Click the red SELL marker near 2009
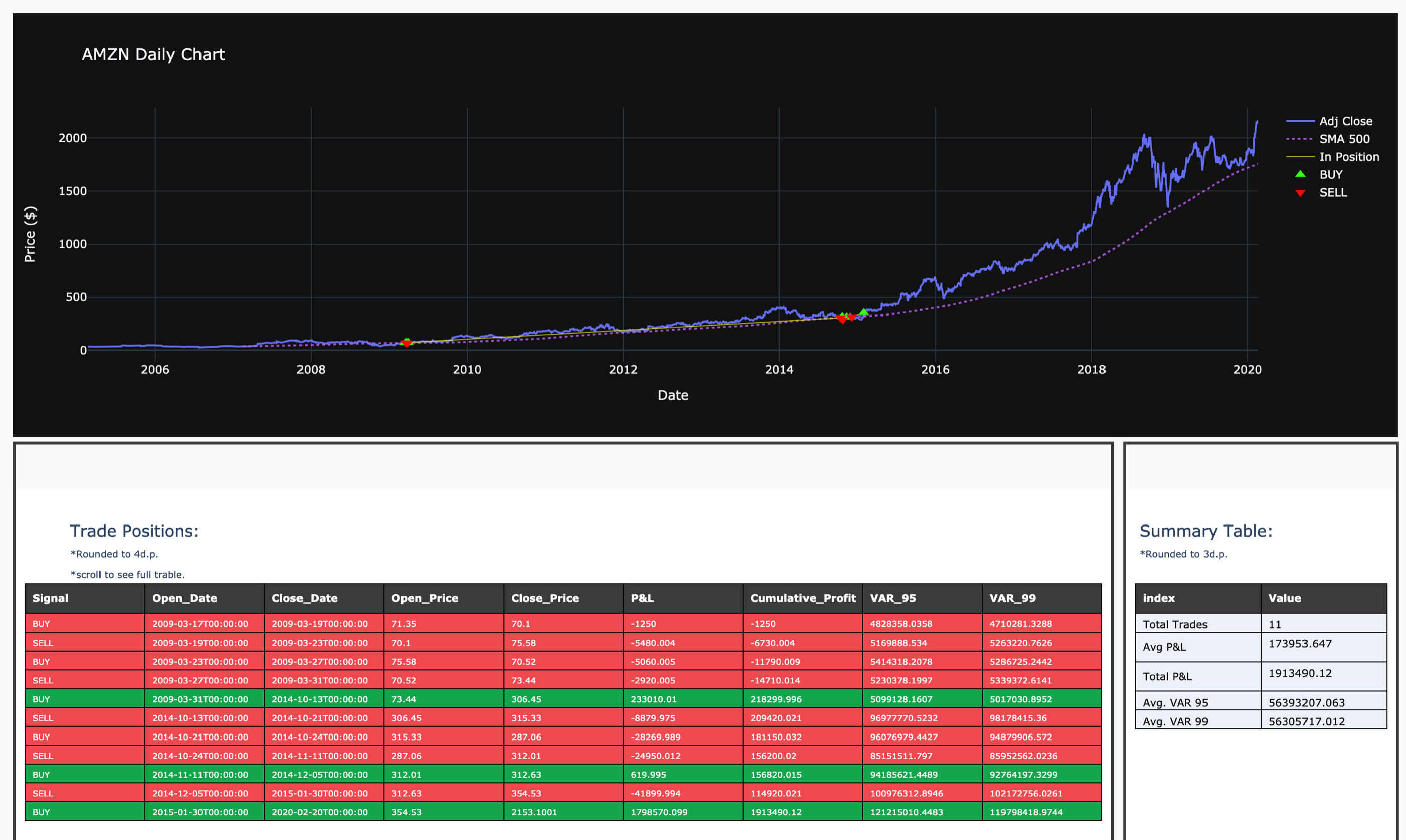 407,344
